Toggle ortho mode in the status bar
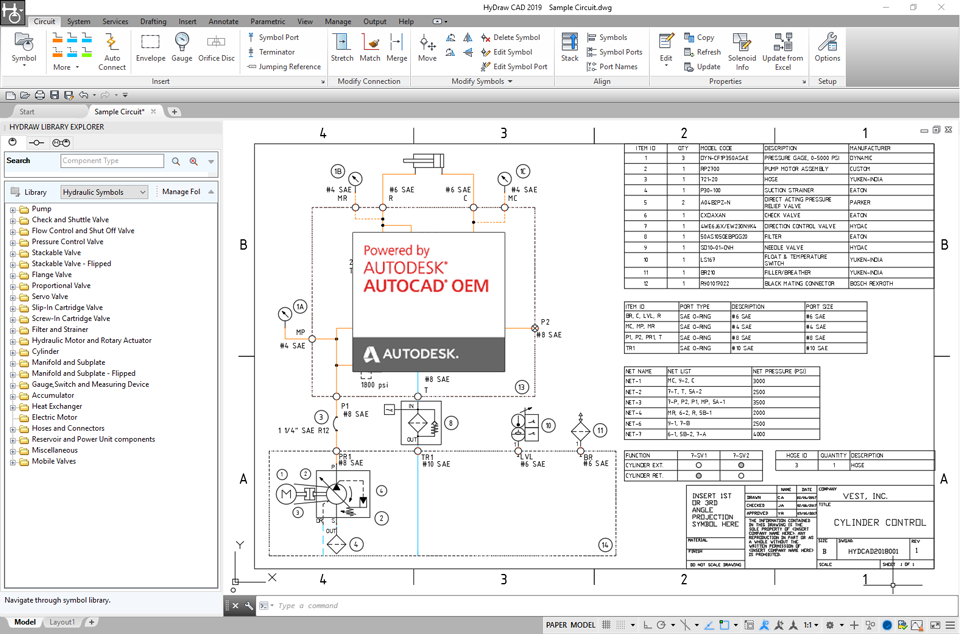Image resolution: width=960 pixels, height=634 pixels. 647,625
